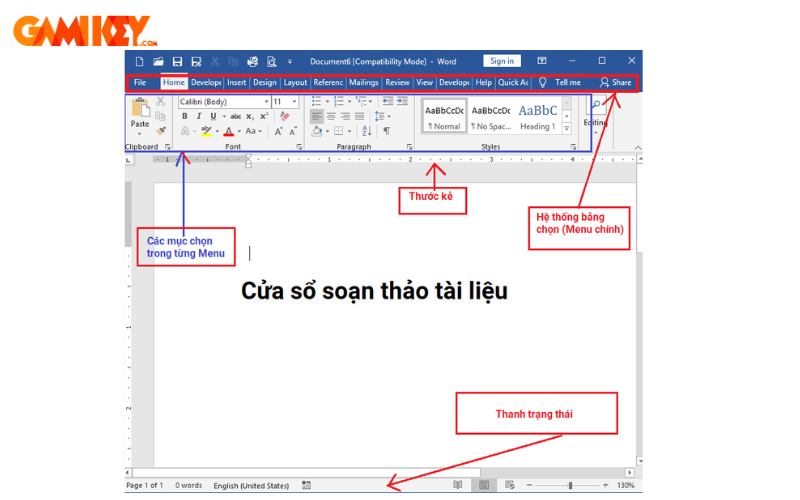Expand the Styles gallery More arrow
This screenshot has height=500, width=800.
566,129
